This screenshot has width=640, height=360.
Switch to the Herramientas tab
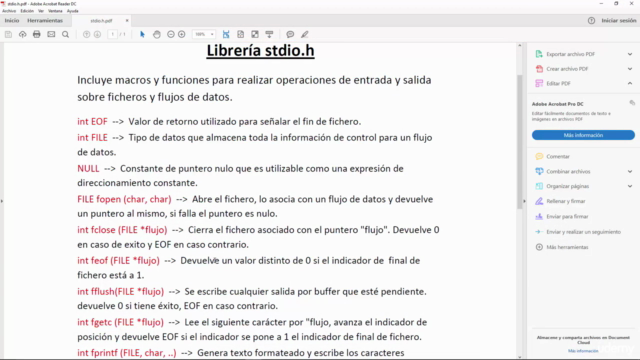click(45, 20)
